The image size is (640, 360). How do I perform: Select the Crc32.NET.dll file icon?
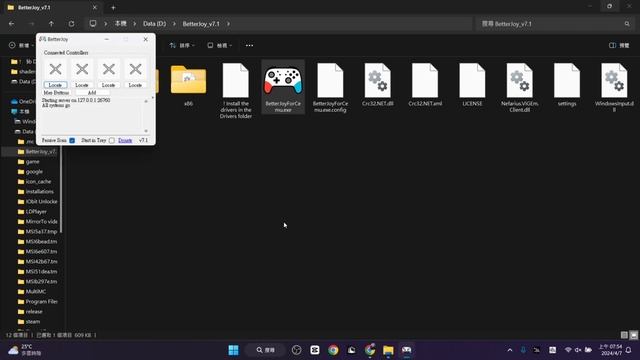(x=378, y=80)
